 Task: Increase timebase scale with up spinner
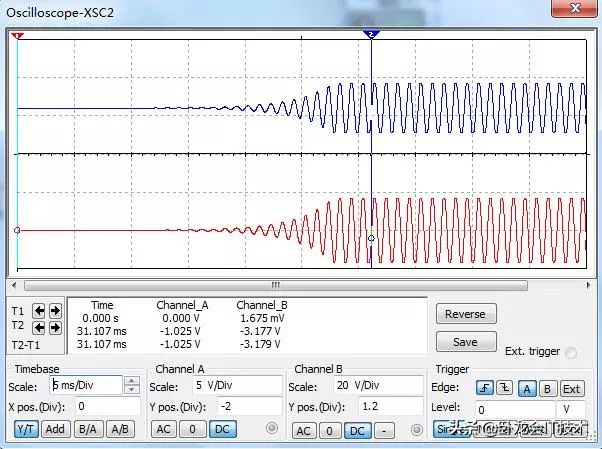(132, 381)
